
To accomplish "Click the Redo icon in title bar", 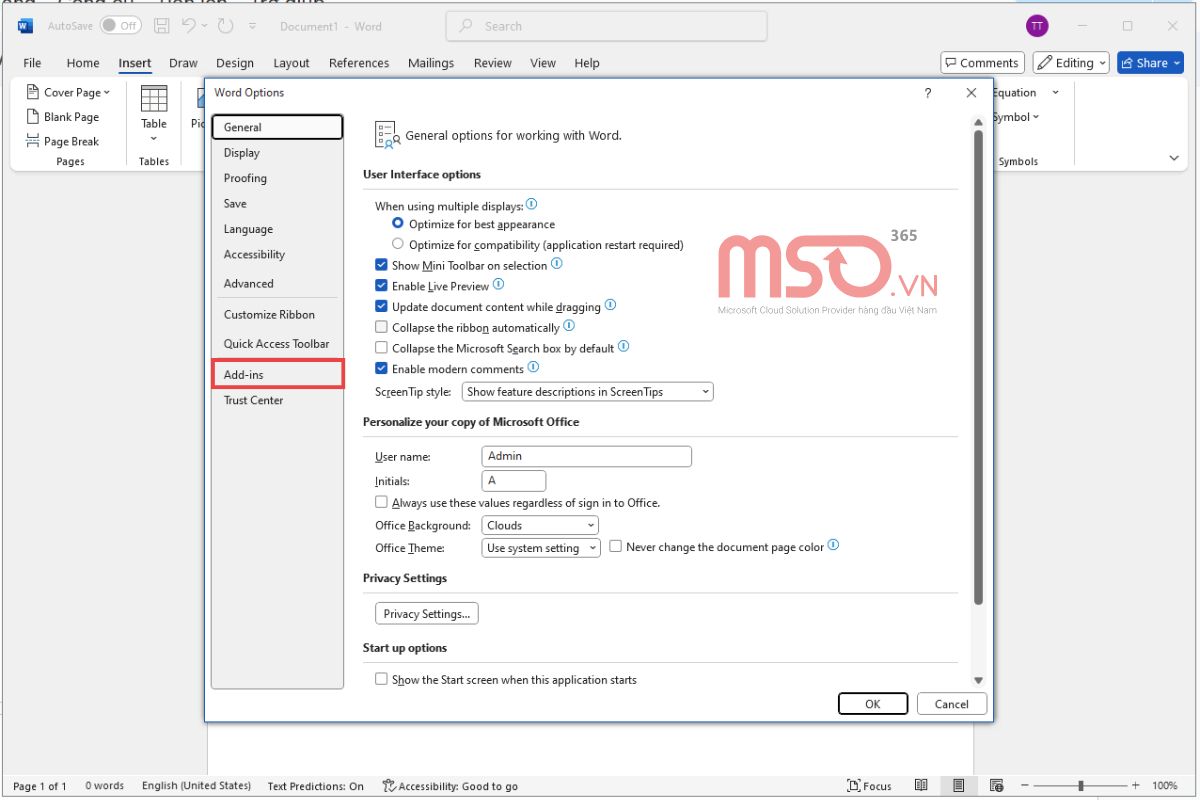I will point(226,26).
